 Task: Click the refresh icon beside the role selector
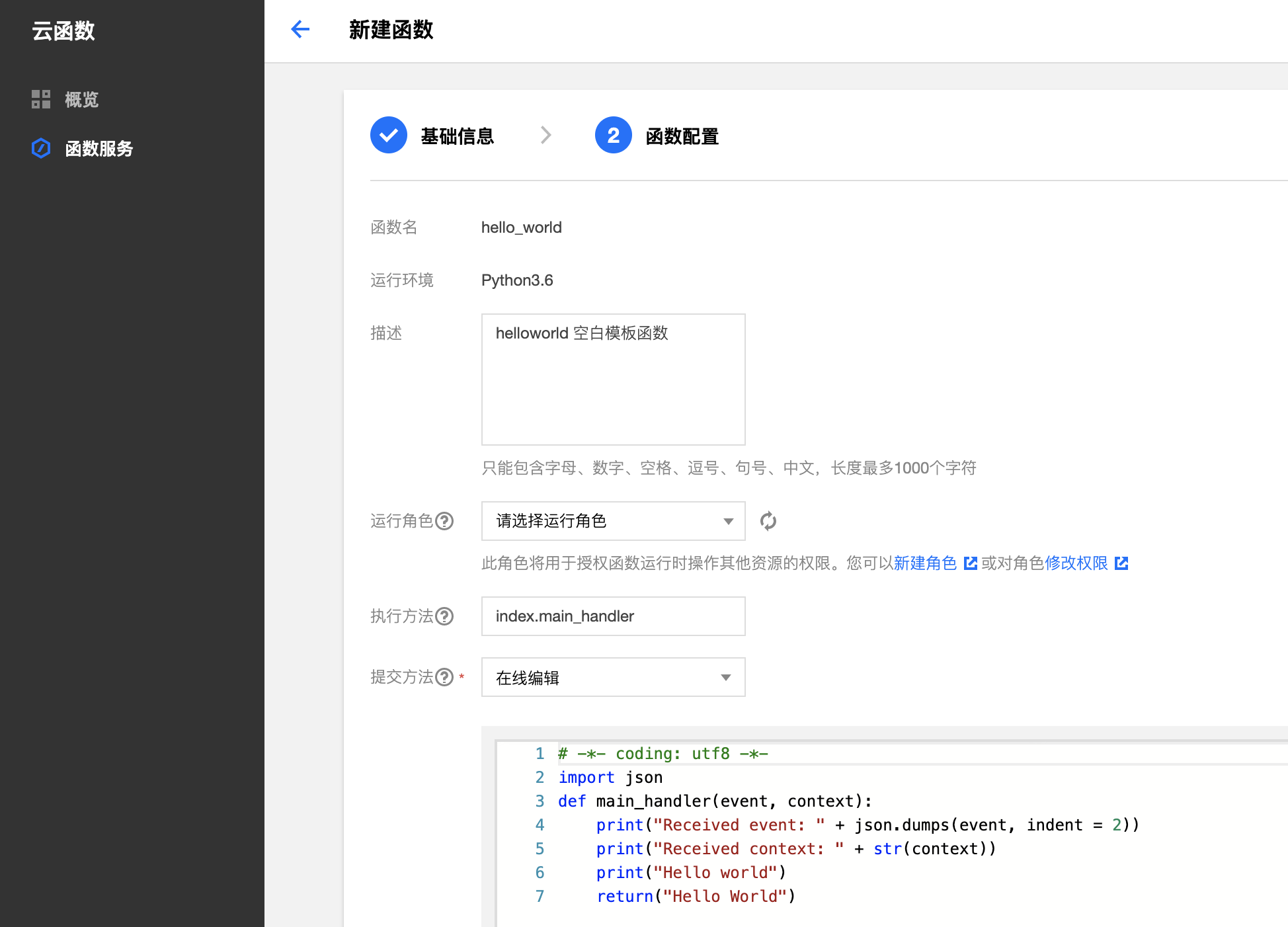click(x=769, y=521)
